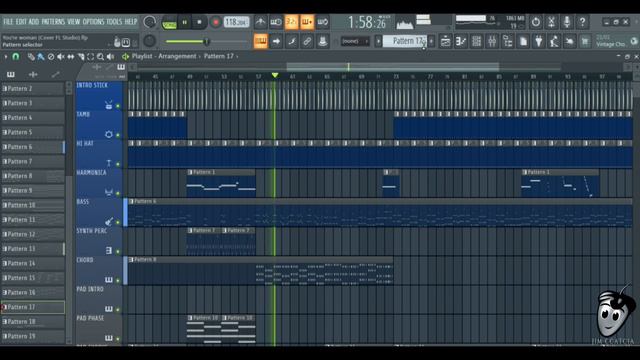The image size is (640, 360).
Task: Click Arrangement in the playlist breadcrumb
Action: [177, 56]
